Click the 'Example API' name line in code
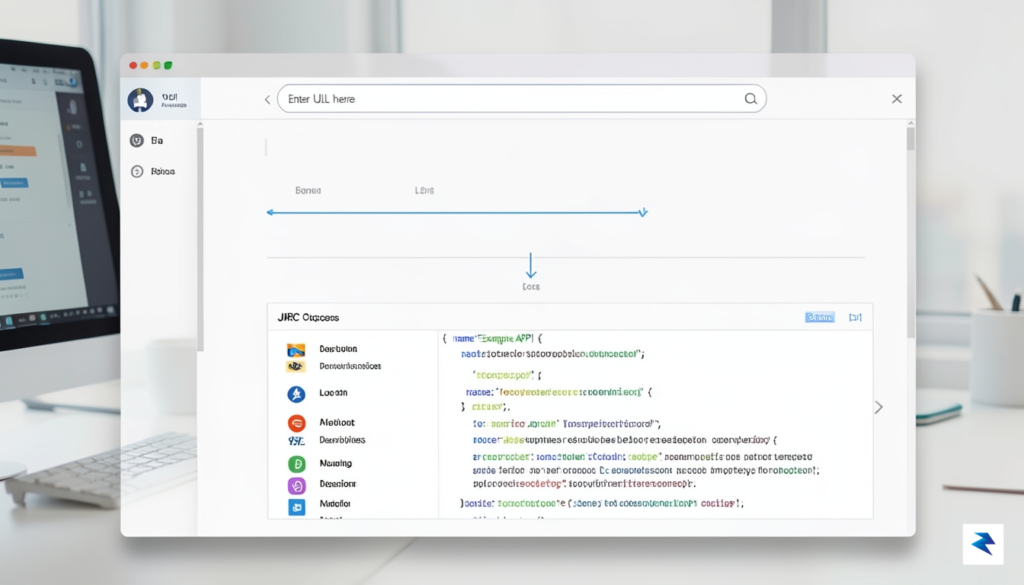This screenshot has height=585, width=1024. coord(492,338)
